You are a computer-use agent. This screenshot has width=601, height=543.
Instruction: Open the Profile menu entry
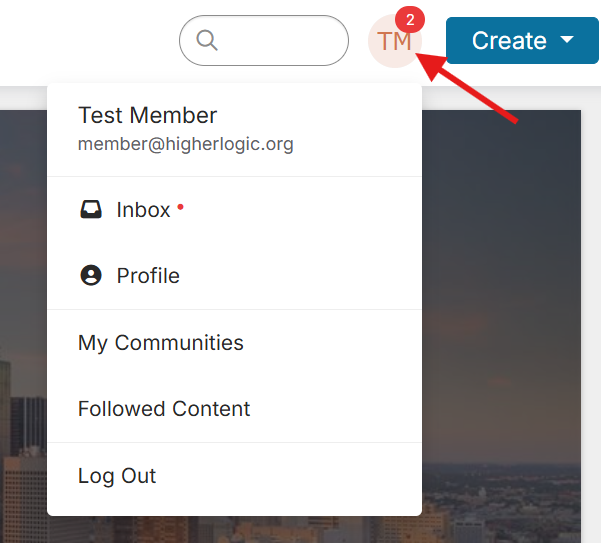coord(234,276)
